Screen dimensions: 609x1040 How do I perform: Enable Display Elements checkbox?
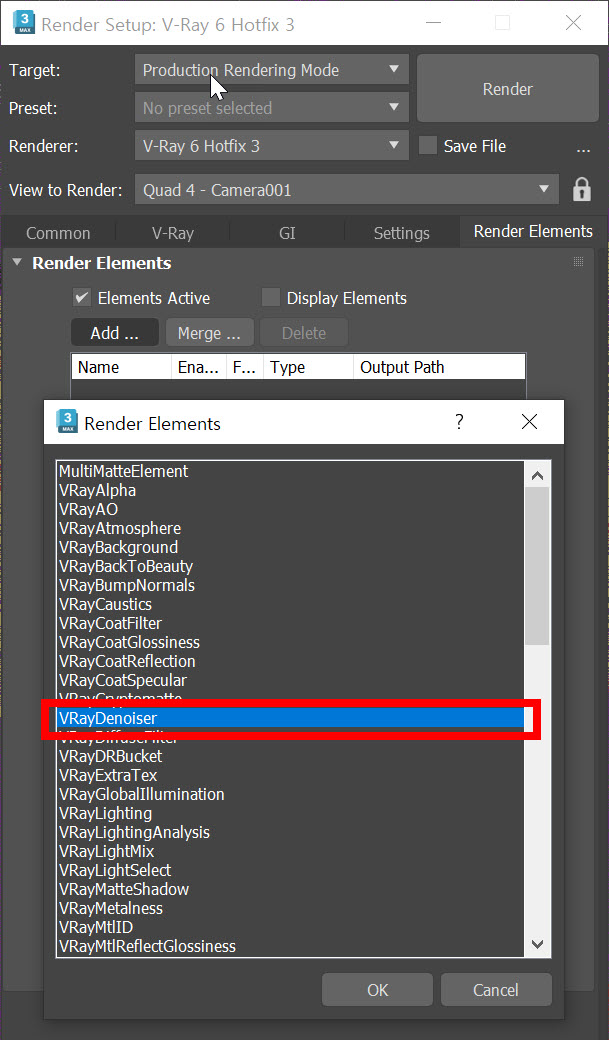[271, 298]
